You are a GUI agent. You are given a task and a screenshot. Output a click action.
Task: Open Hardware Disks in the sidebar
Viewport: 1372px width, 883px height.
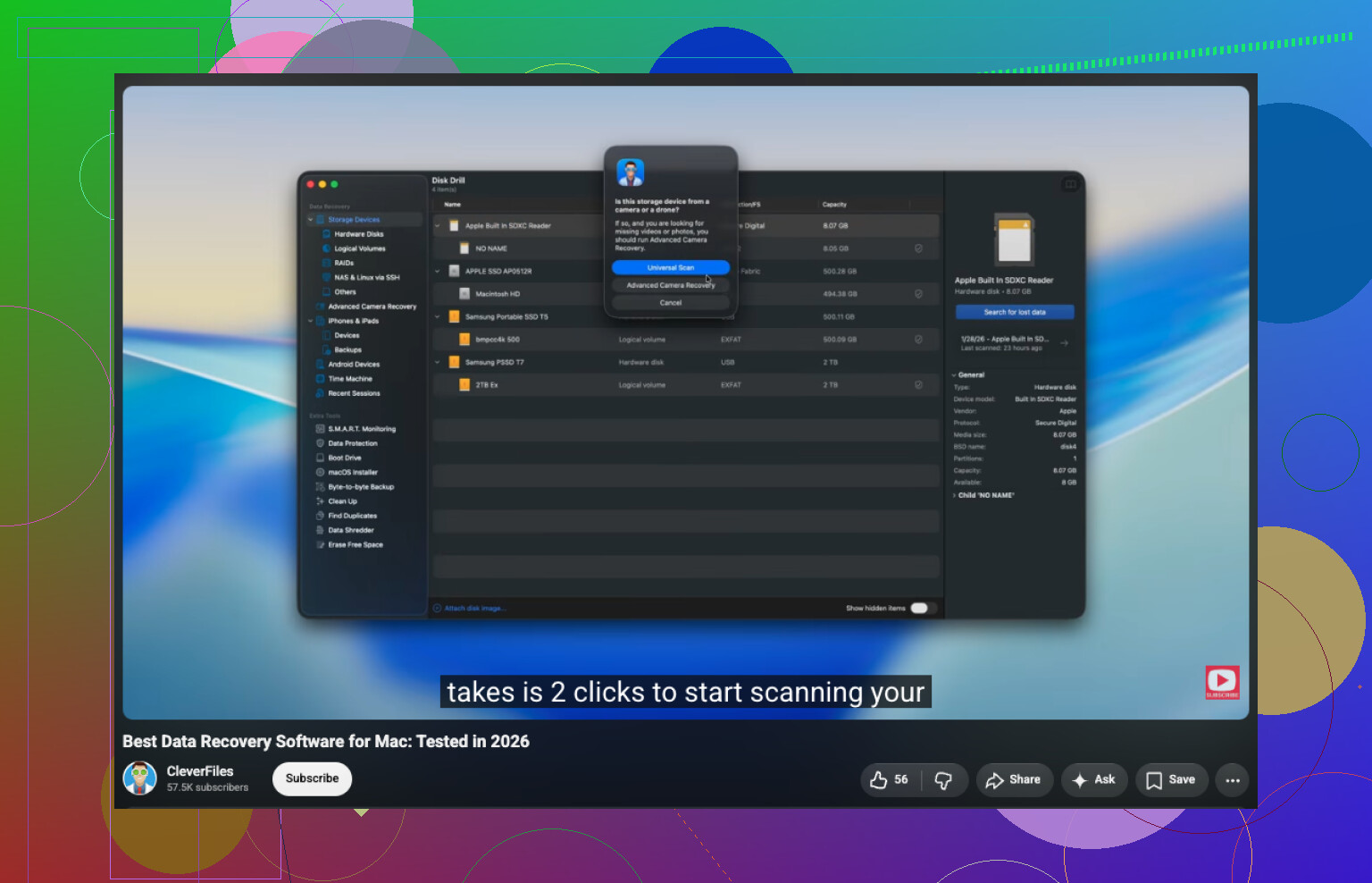point(358,234)
